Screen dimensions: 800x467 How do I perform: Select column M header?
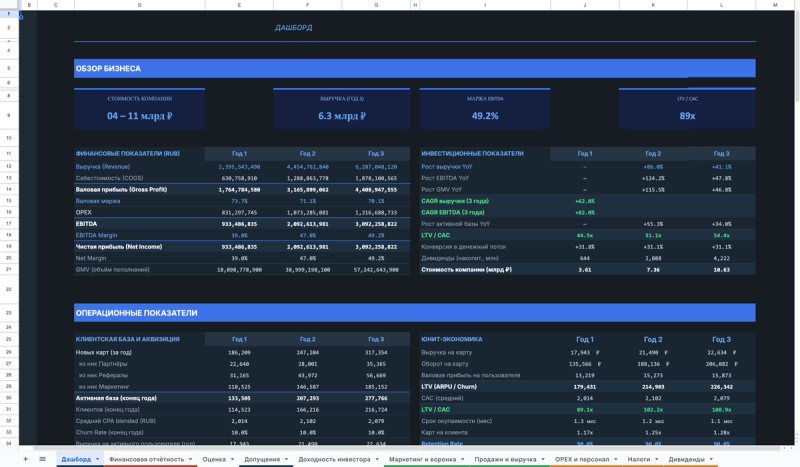coord(774,5)
